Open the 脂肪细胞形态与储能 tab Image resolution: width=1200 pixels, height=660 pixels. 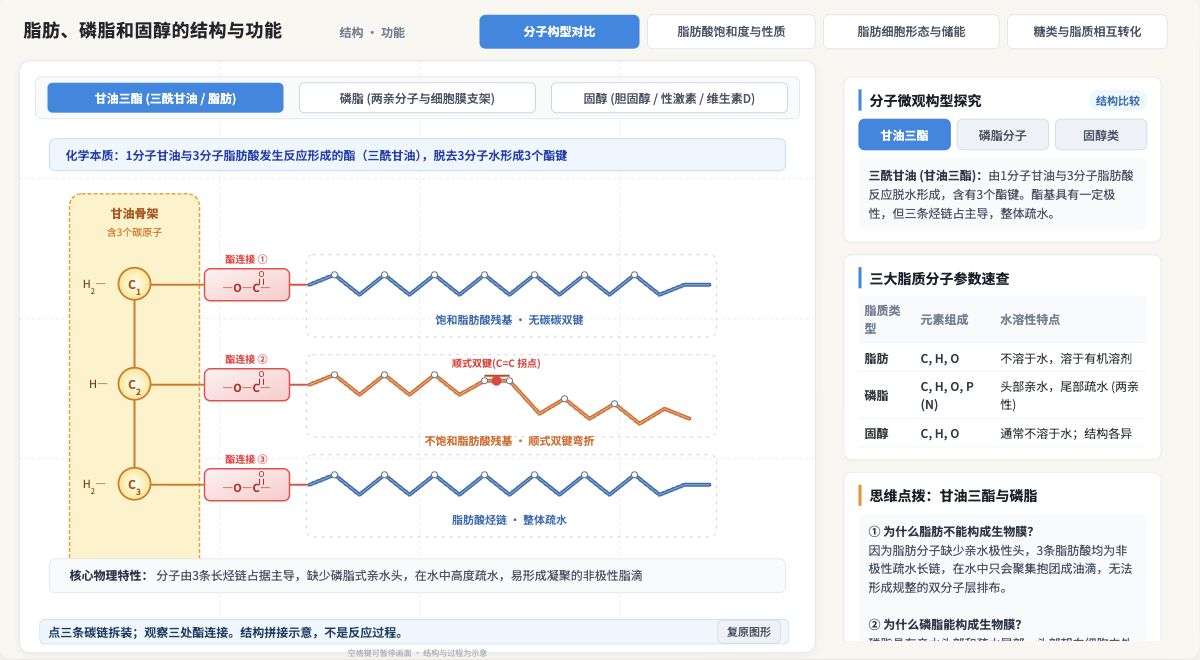click(x=911, y=32)
